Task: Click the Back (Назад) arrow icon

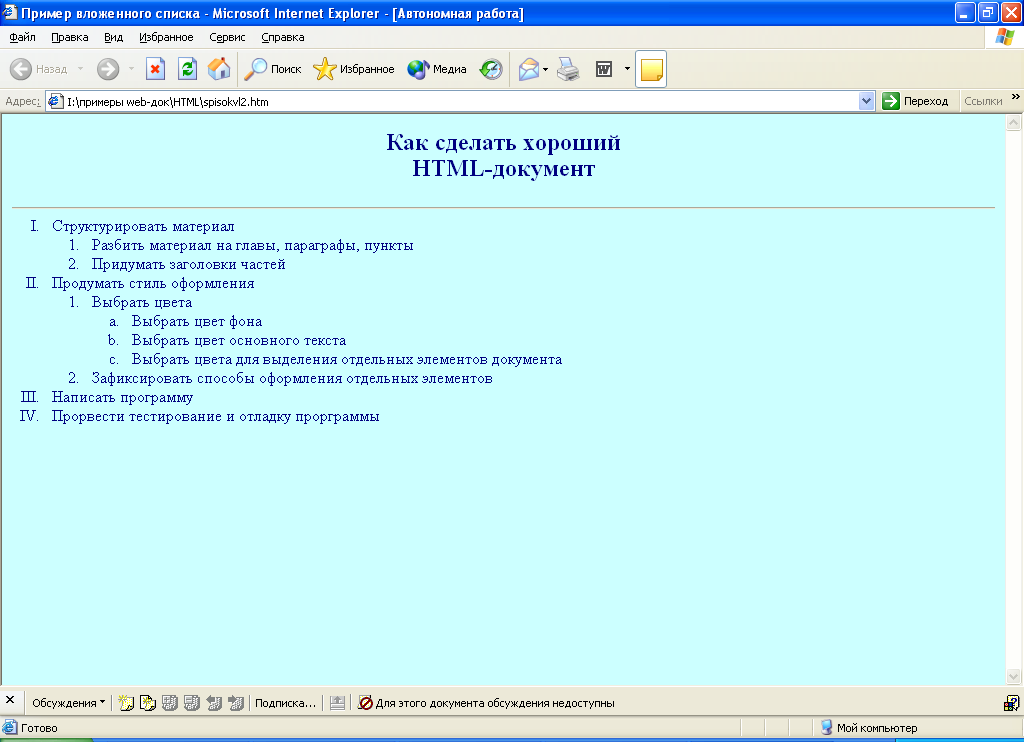Action: (21, 69)
